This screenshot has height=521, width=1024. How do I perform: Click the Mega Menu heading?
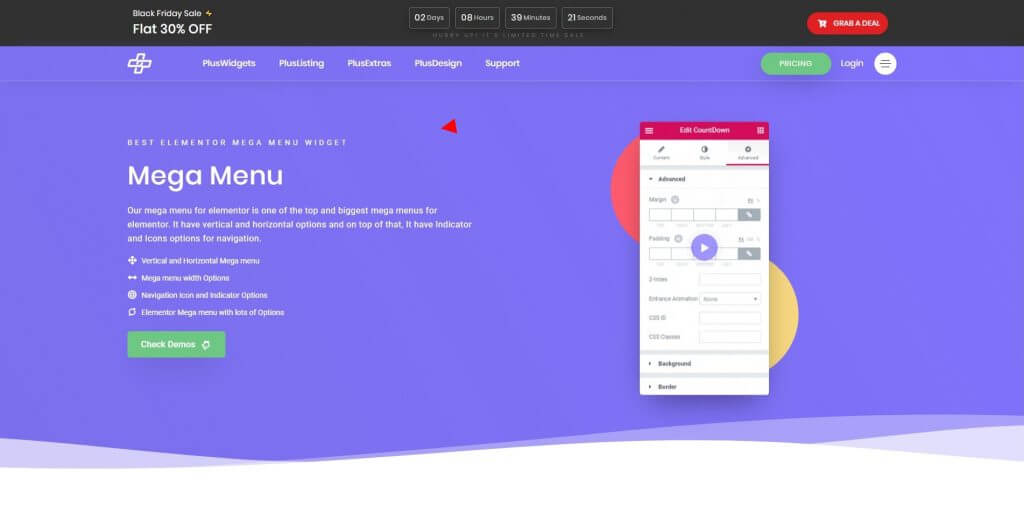coord(205,176)
